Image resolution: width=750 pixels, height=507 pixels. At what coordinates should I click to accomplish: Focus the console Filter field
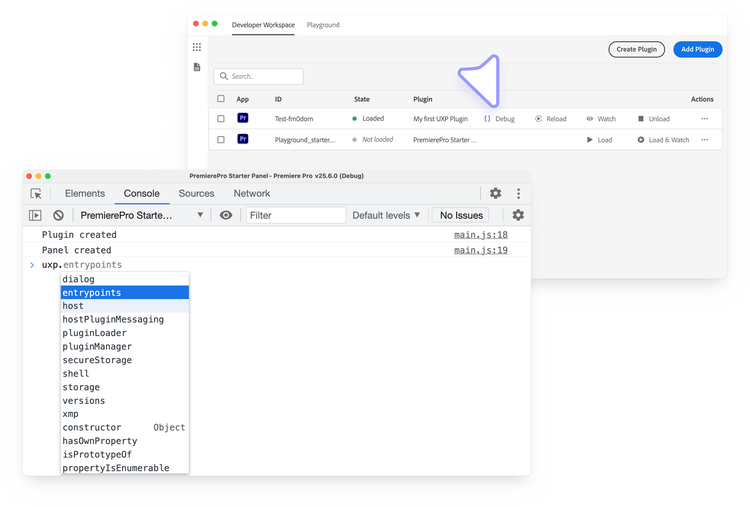[296, 215]
